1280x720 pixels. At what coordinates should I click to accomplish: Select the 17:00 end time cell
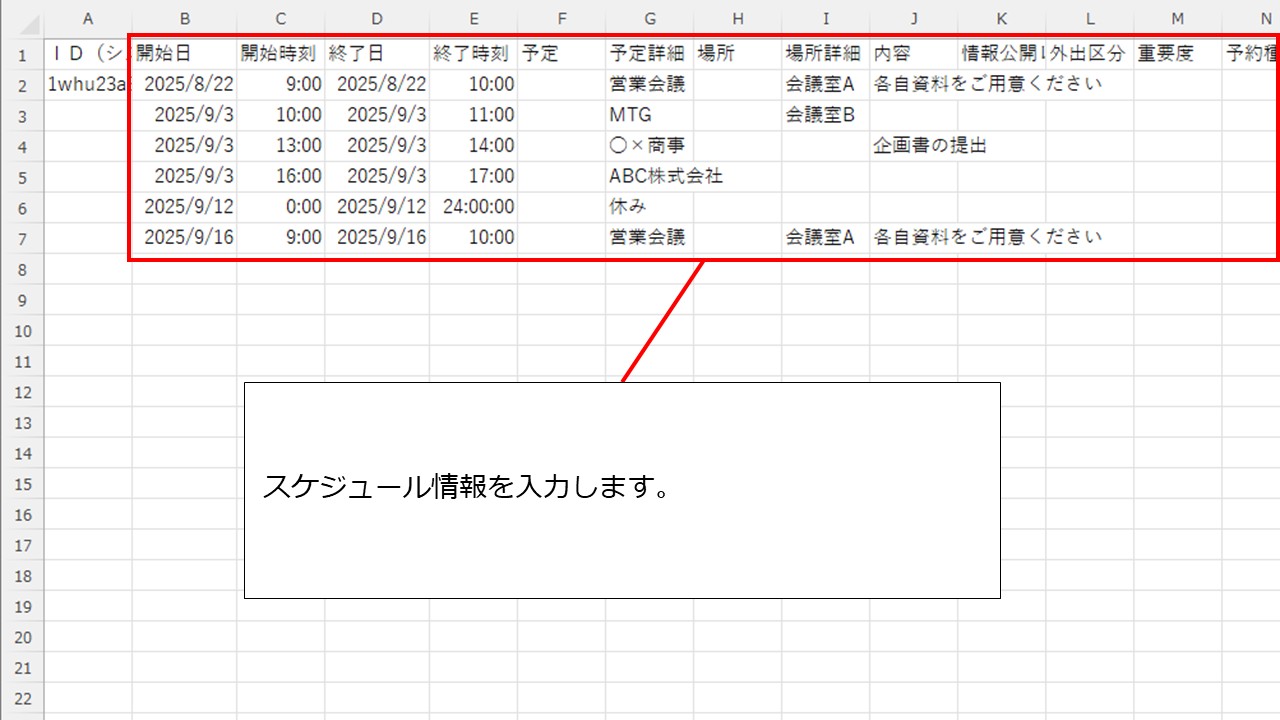(x=474, y=177)
